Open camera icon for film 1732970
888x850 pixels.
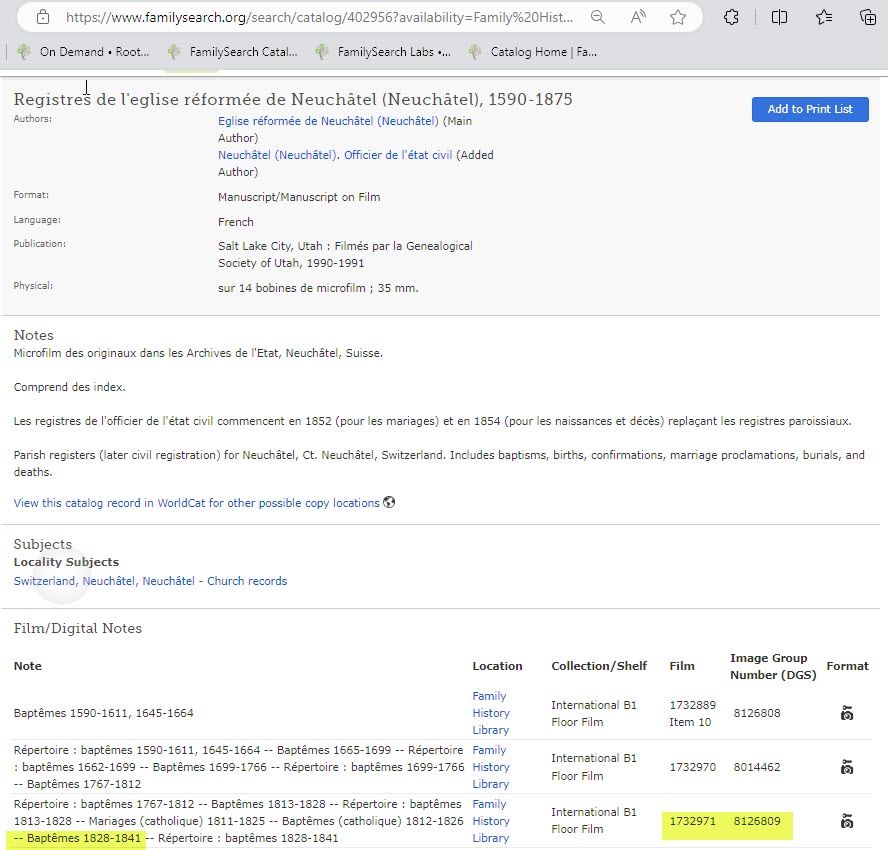click(x=847, y=767)
